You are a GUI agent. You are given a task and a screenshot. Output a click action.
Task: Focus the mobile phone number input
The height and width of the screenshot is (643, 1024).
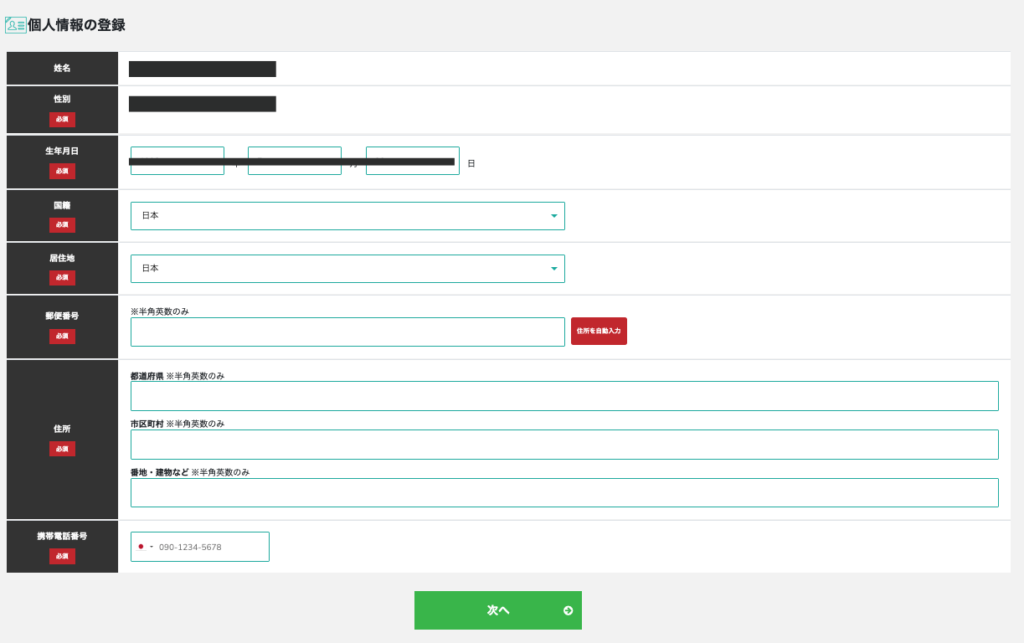point(210,547)
